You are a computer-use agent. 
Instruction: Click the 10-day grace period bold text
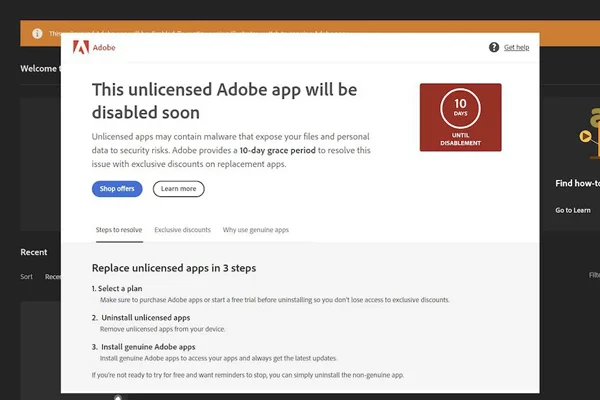277,150
